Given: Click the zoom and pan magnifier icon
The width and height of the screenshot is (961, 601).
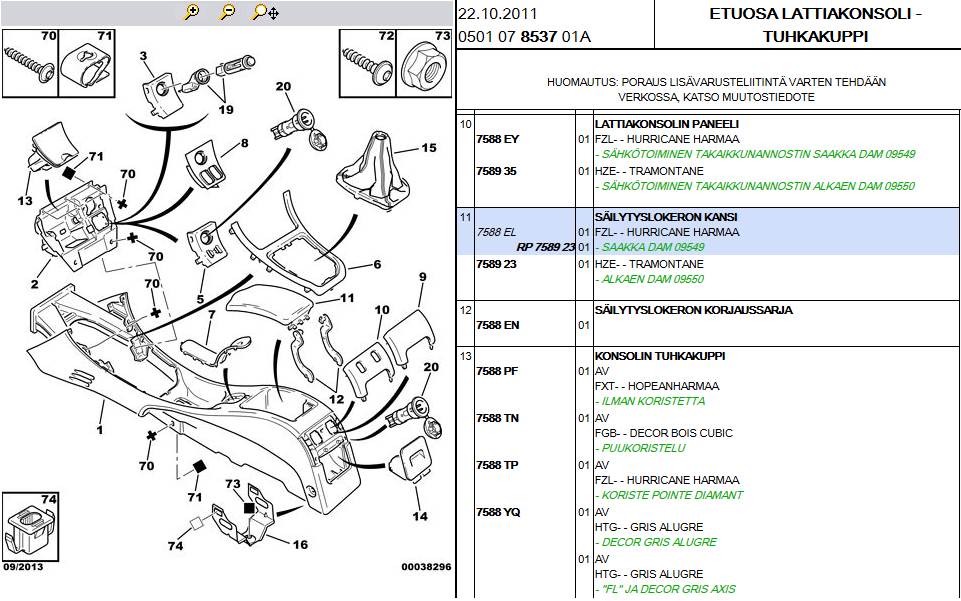Looking at the screenshot, I should pos(265,12).
